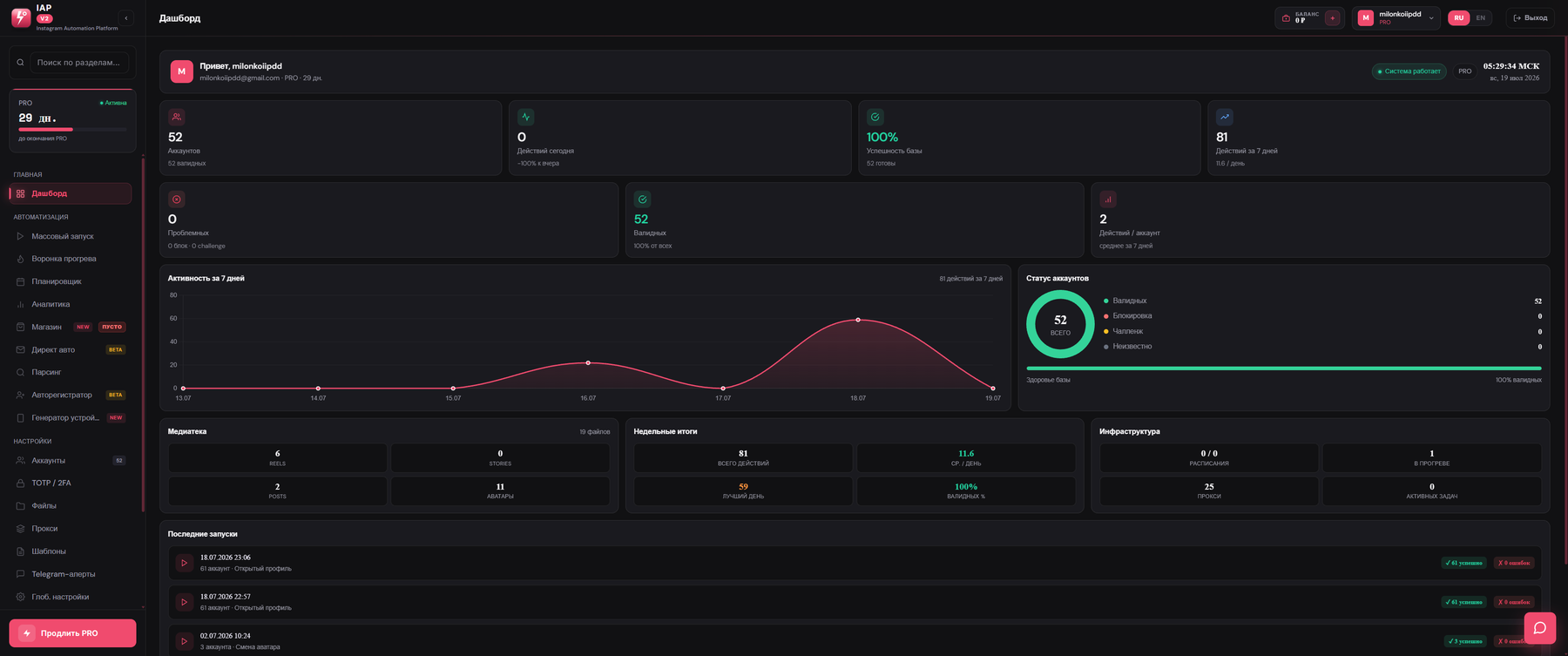Open Планировщик section

click(x=71, y=281)
